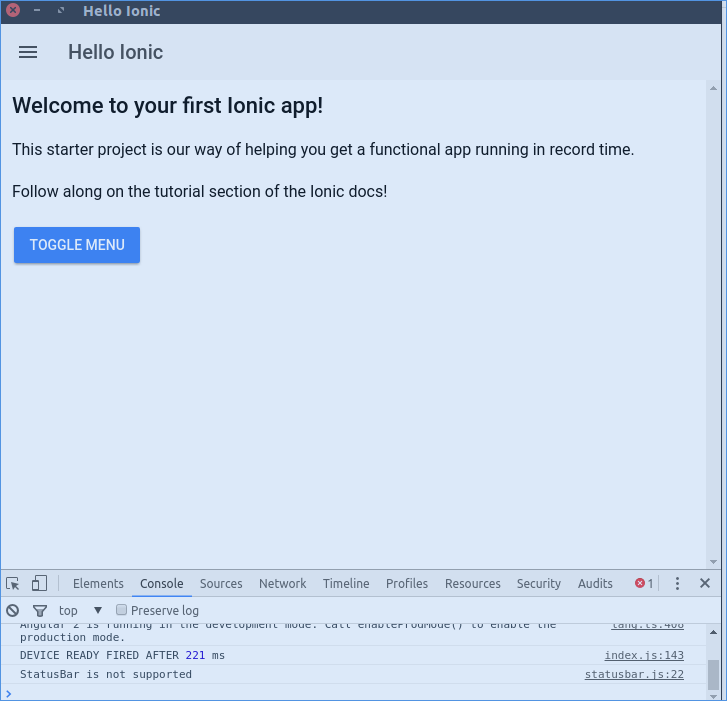Open the lang.ts source link
Image resolution: width=727 pixels, height=701 pixels.
[x=647, y=625]
